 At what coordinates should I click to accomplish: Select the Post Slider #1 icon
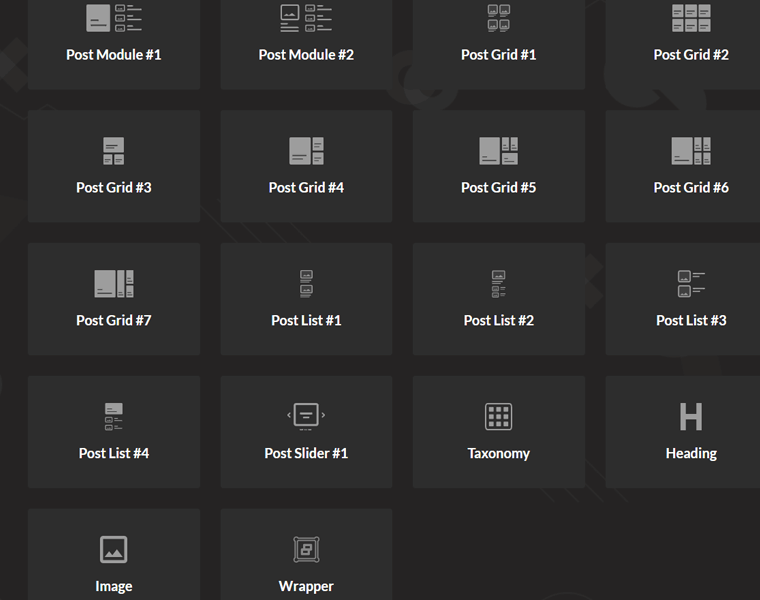(x=306, y=416)
